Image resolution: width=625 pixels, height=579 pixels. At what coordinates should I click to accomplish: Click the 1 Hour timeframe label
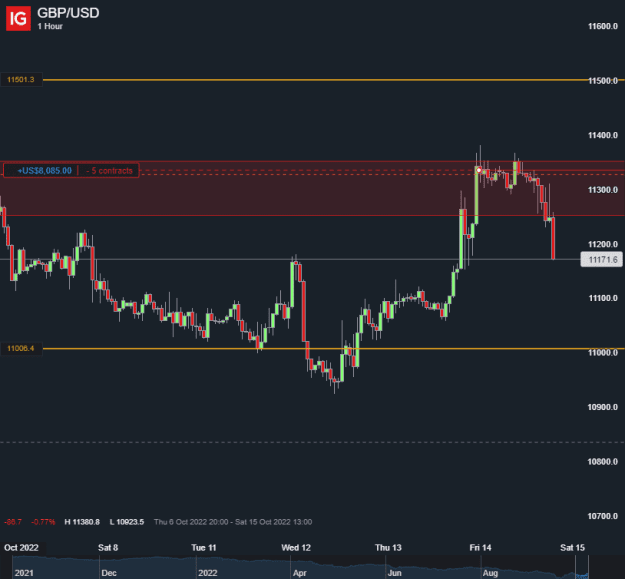pos(50,26)
